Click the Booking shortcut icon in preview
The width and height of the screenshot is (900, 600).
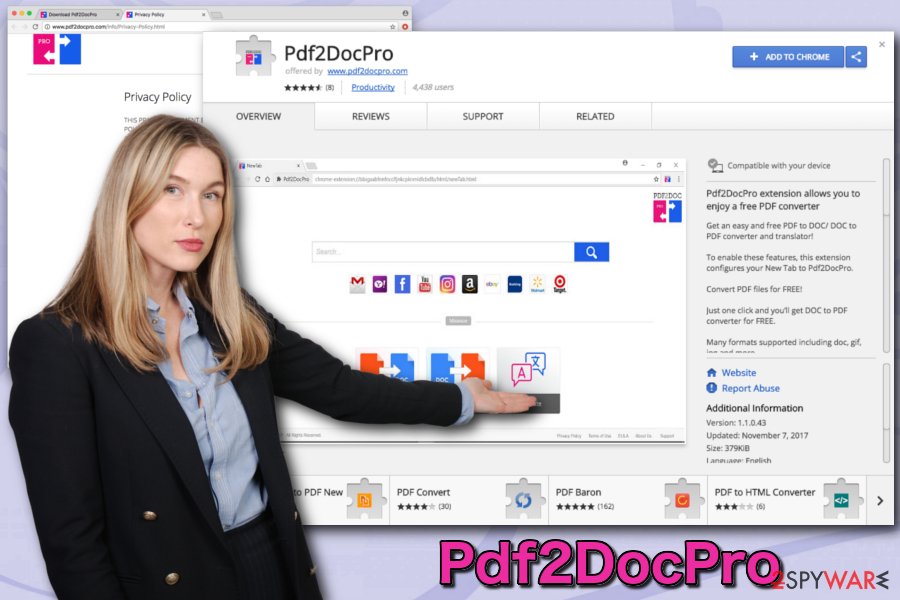515,284
